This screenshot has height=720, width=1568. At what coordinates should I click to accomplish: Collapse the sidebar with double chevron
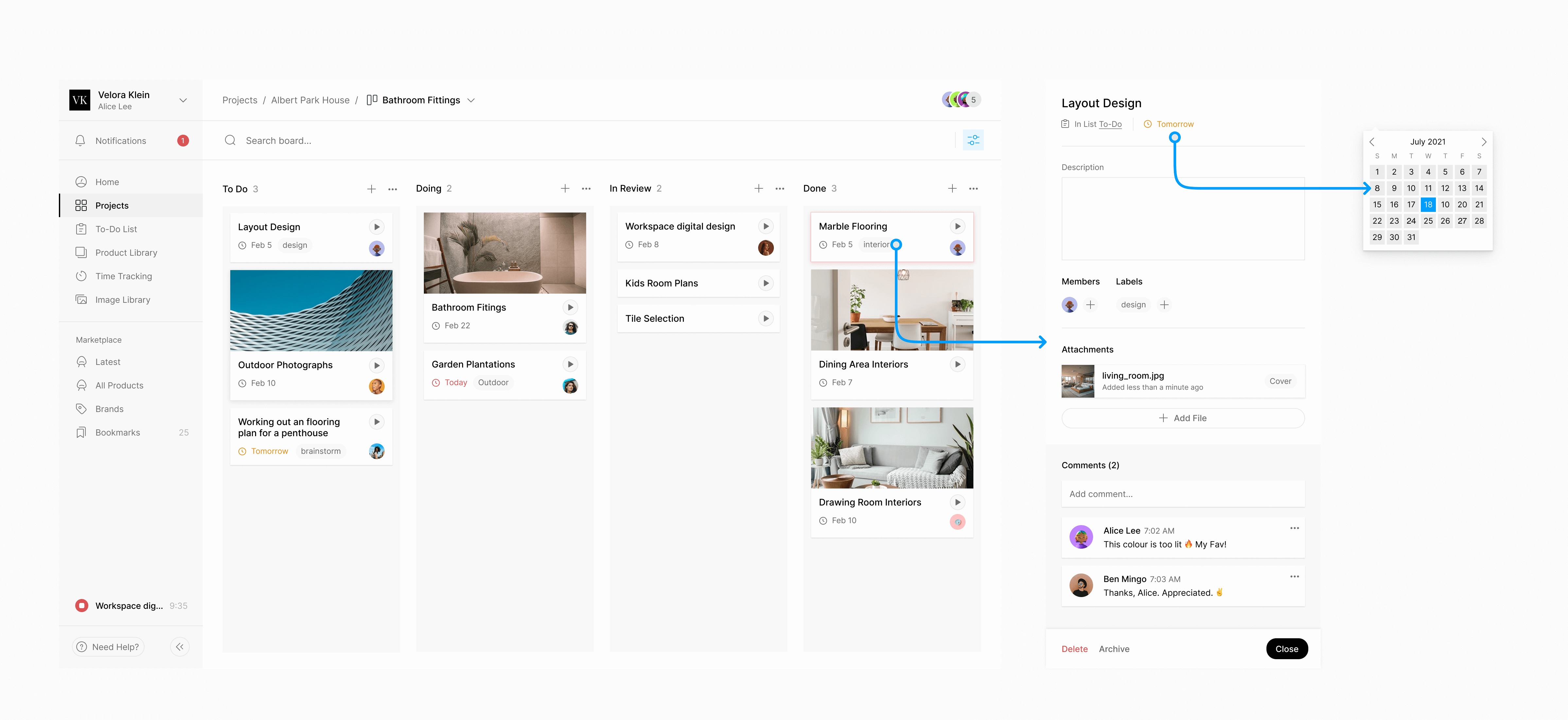point(180,646)
